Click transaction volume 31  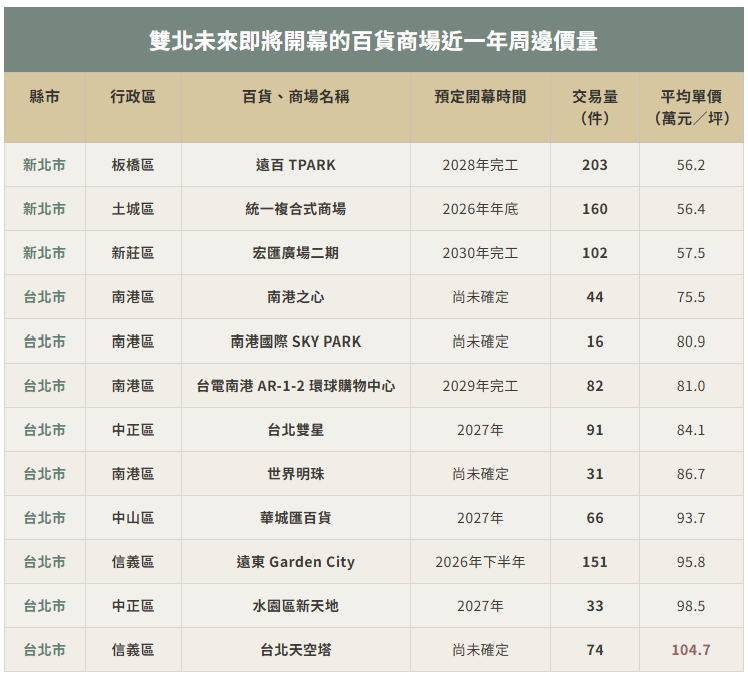595,474
